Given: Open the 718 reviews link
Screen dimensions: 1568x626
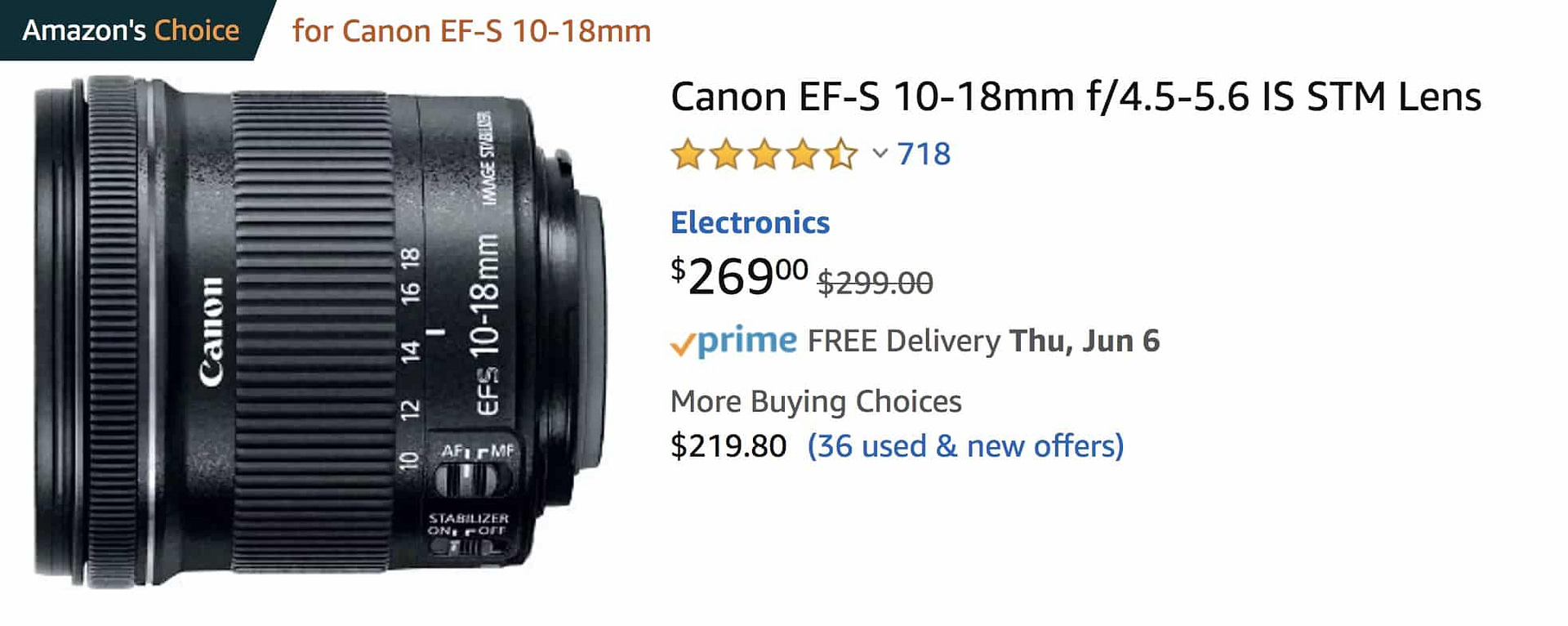Looking at the screenshot, I should point(923,154).
